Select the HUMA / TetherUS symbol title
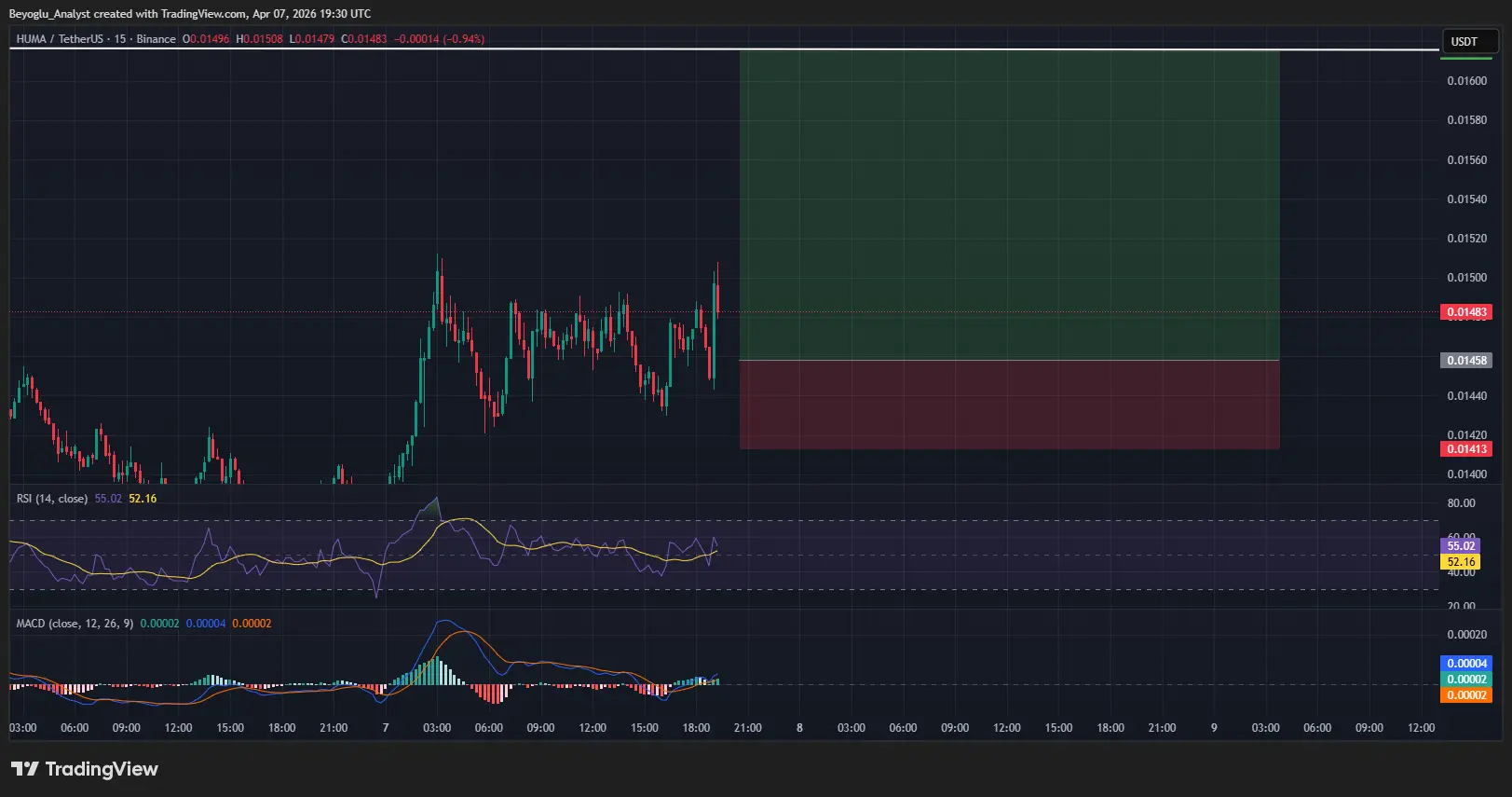Image resolution: width=1512 pixels, height=797 pixels. (60, 39)
